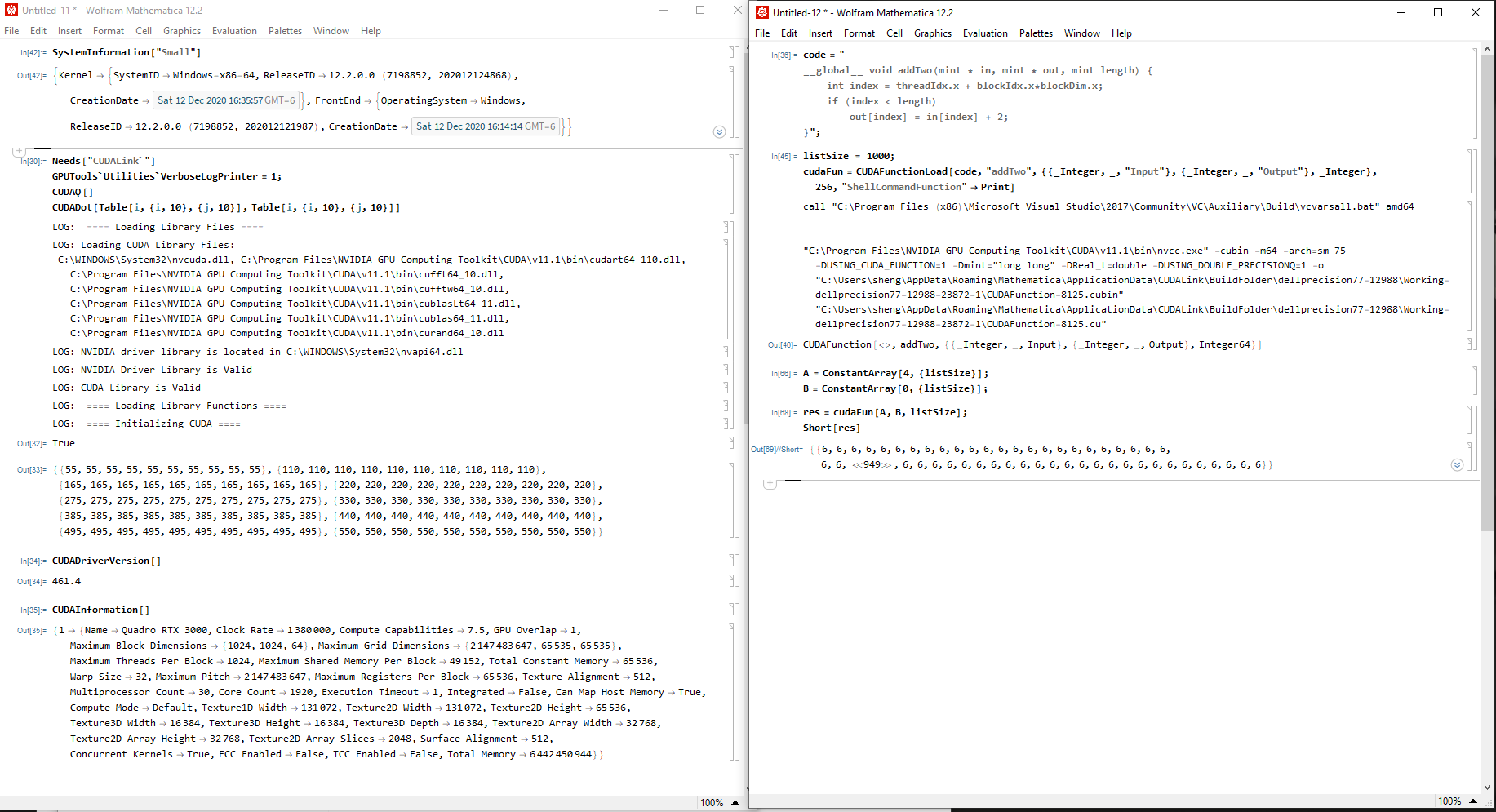1496x812 pixels.
Task: Select cell bracket of code definition cell In[36]
Action: [x=1475, y=94]
